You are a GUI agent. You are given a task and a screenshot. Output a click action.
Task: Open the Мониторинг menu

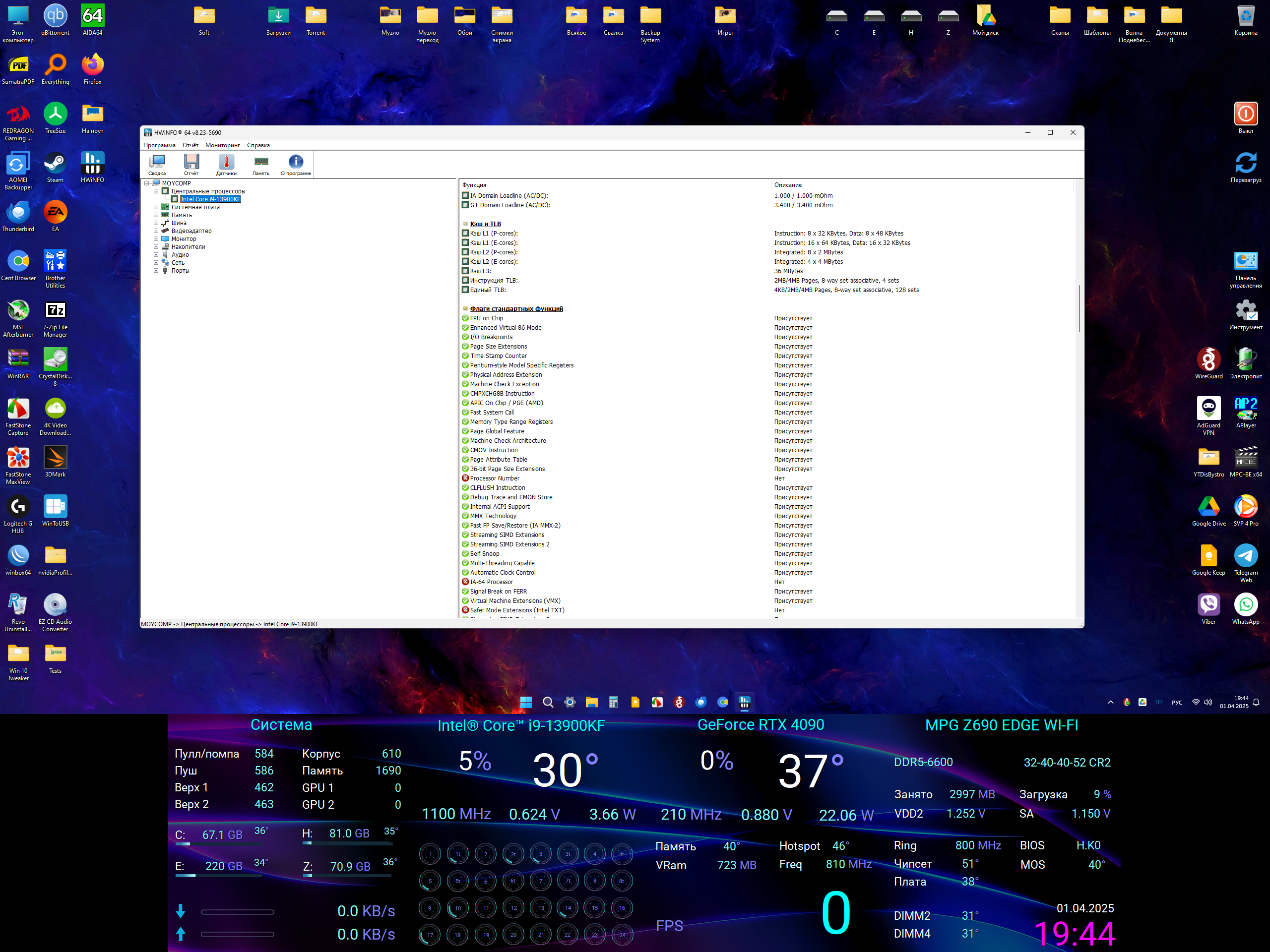coord(222,145)
